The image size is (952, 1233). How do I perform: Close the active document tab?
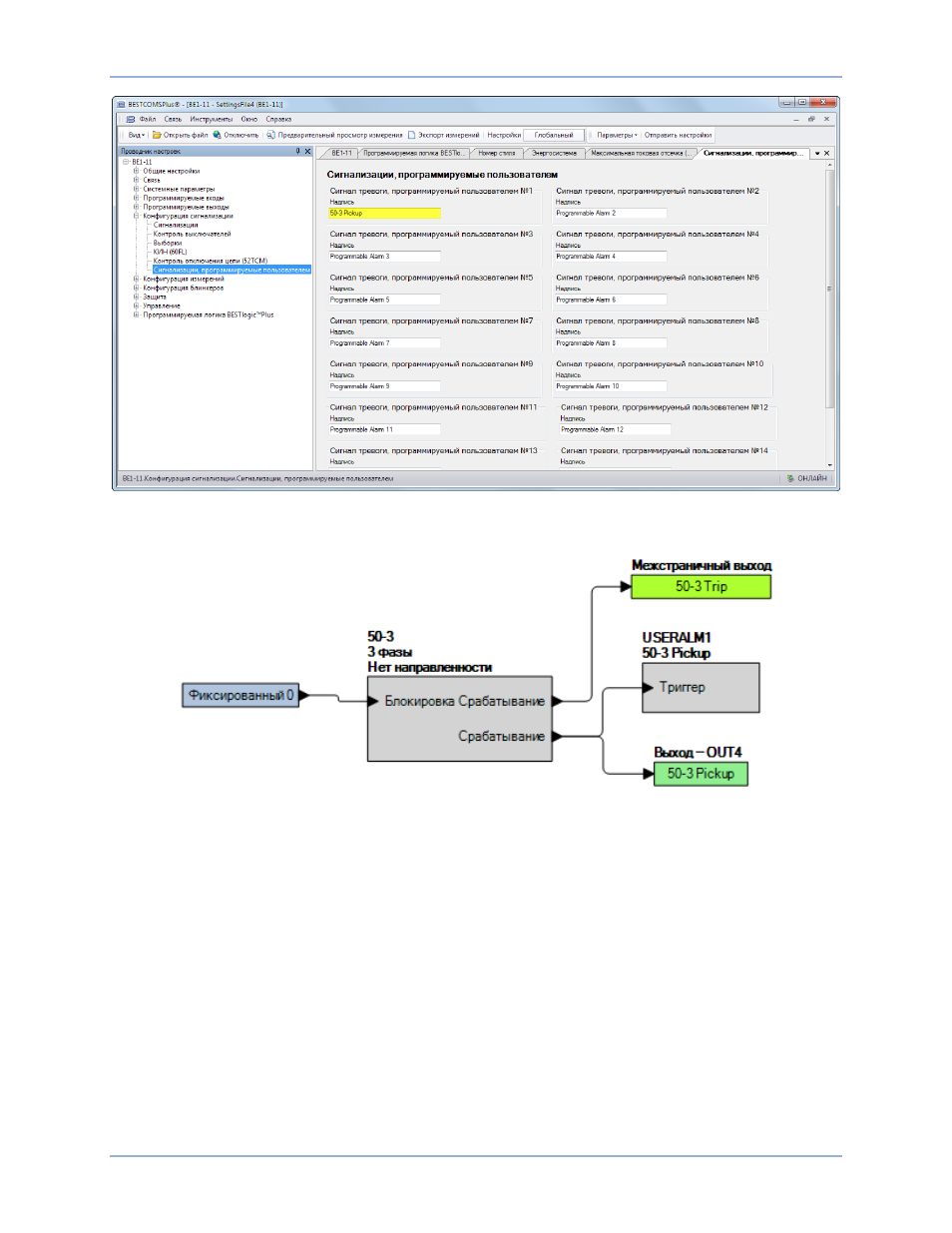tap(826, 154)
